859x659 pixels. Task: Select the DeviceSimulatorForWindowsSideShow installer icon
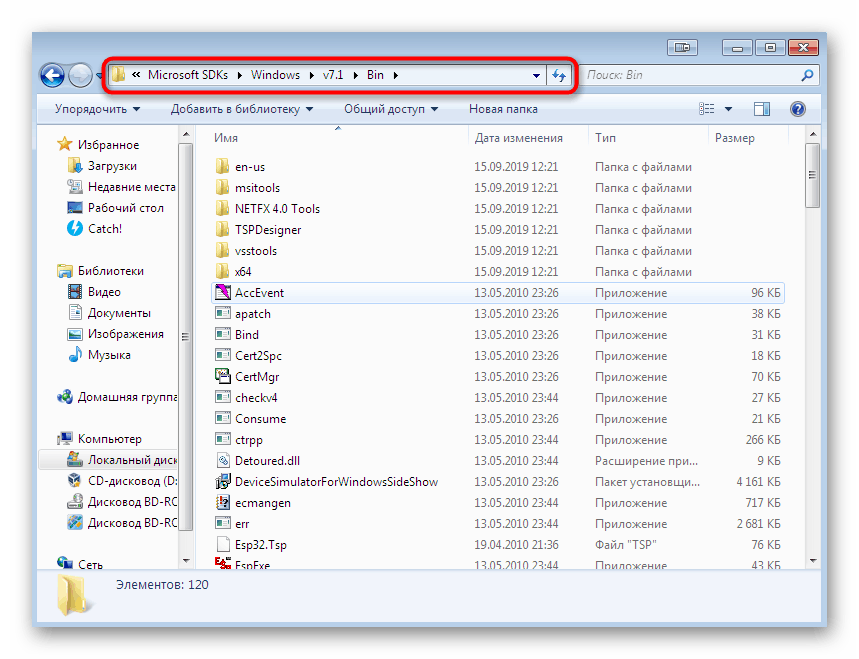[x=222, y=482]
